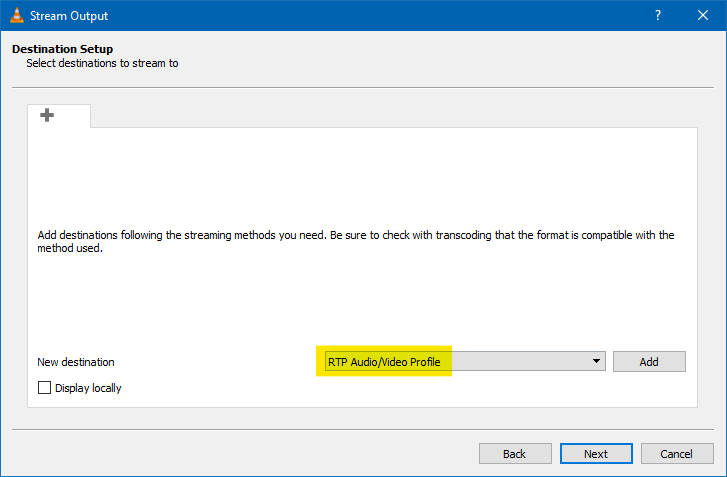Select the plus icon tab
The height and width of the screenshot is (477, 727).
47,116
